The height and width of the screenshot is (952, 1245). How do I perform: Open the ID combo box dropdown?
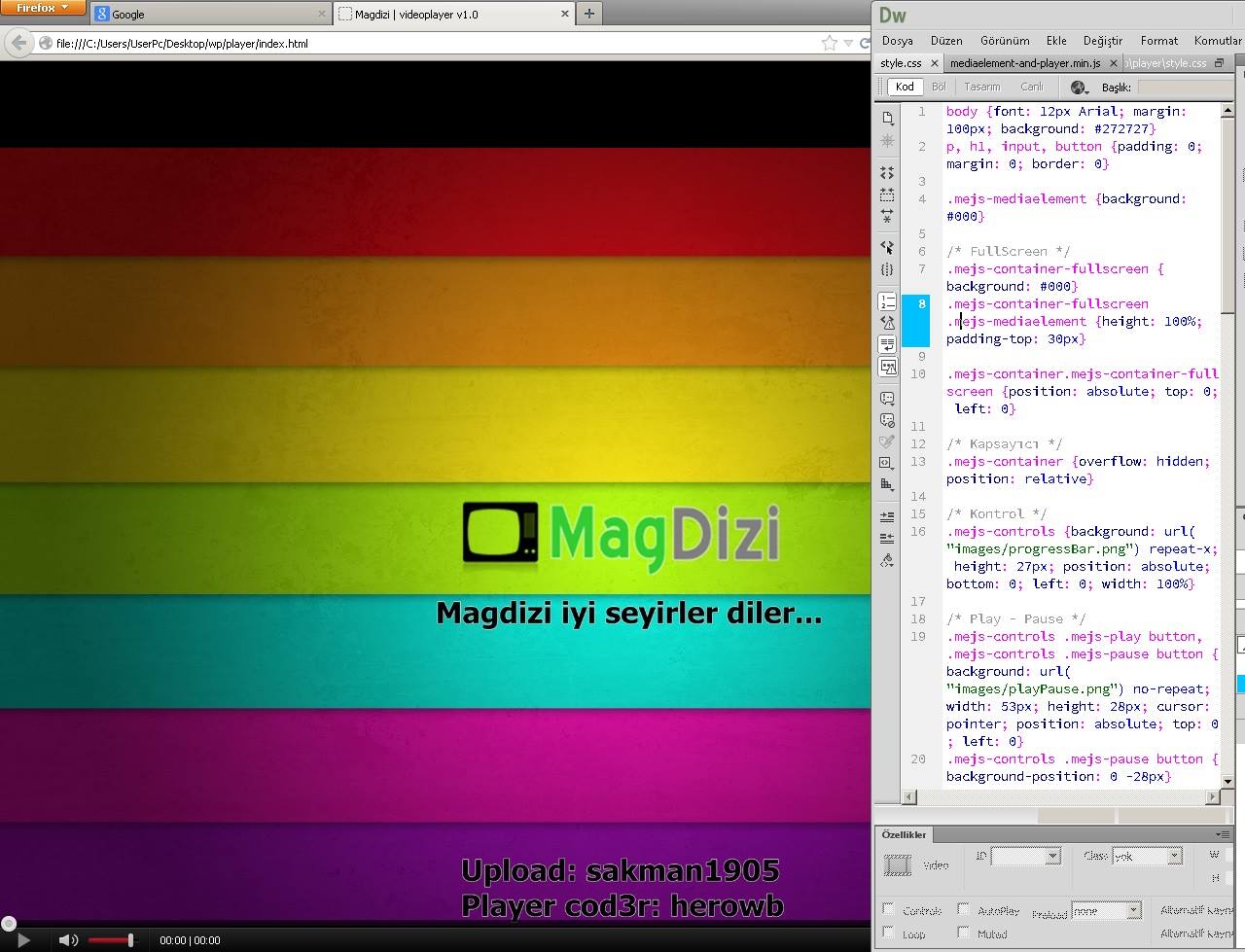(x=1025, y=856)
